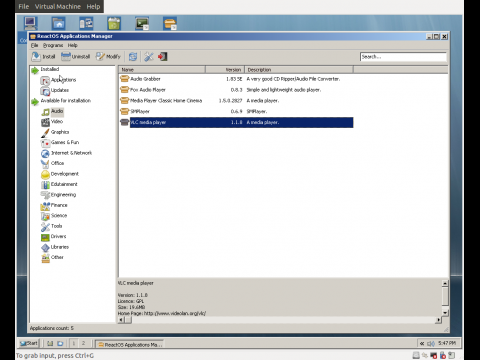The height and width of the screenshot is (360, 480).
Task: Open the File menu of Applications Manager
Action: pos(34,45)
